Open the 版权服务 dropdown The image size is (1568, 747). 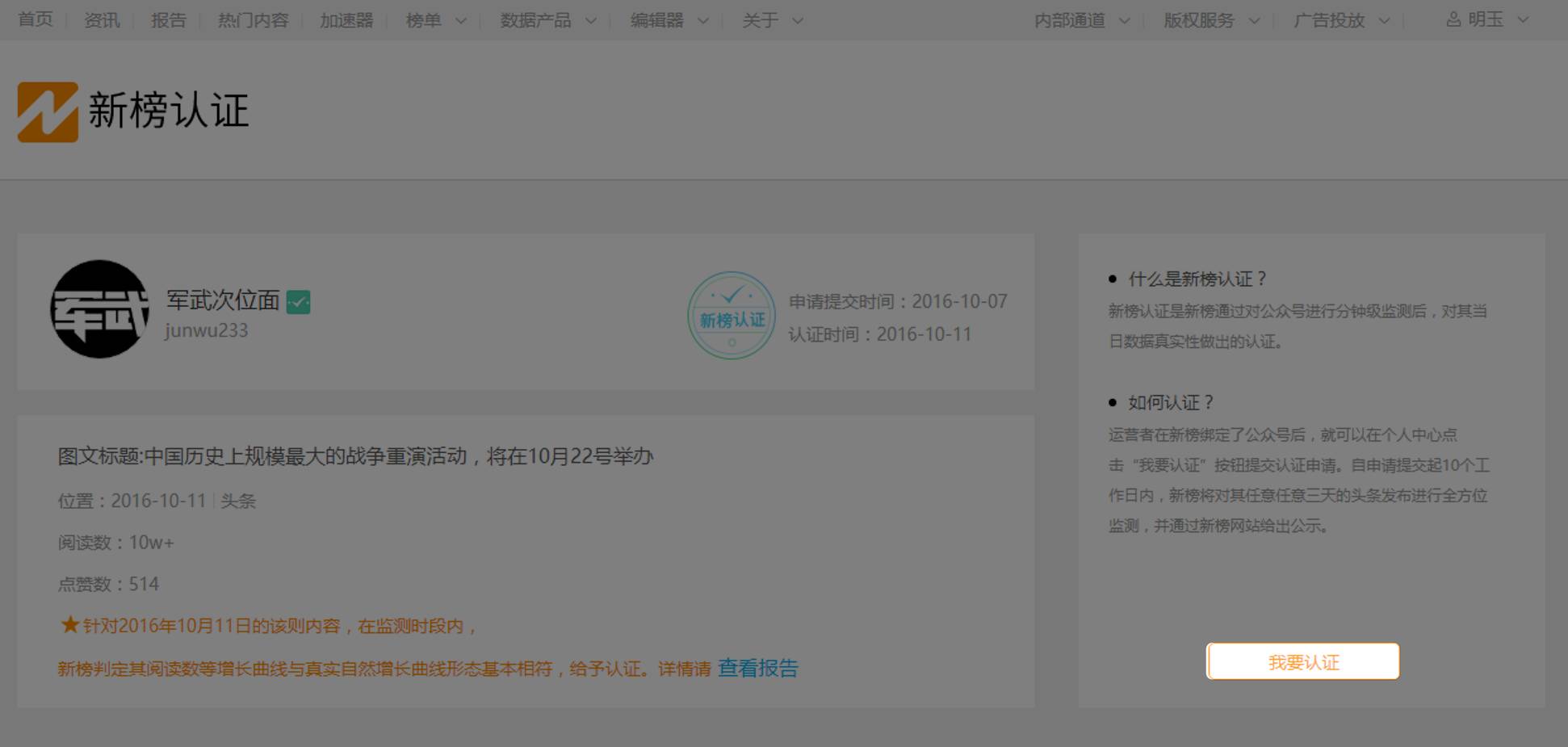[1210, 20]
